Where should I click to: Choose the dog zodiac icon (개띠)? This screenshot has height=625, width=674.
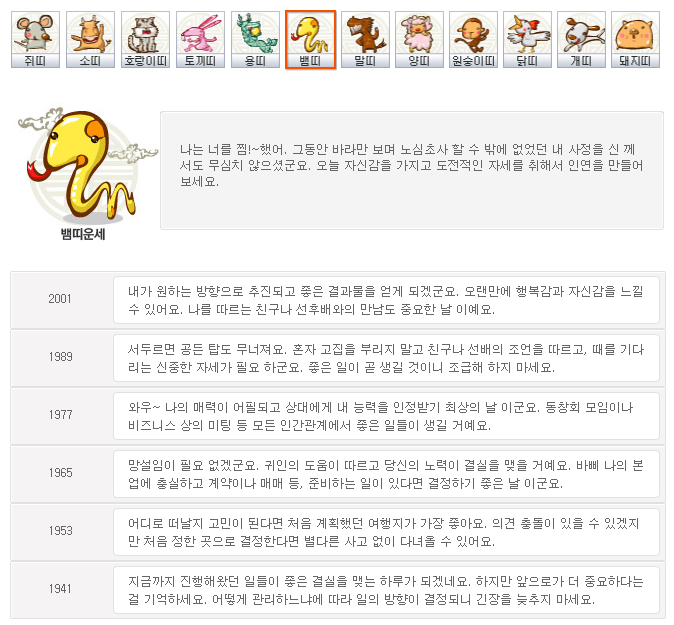(582, 40)
